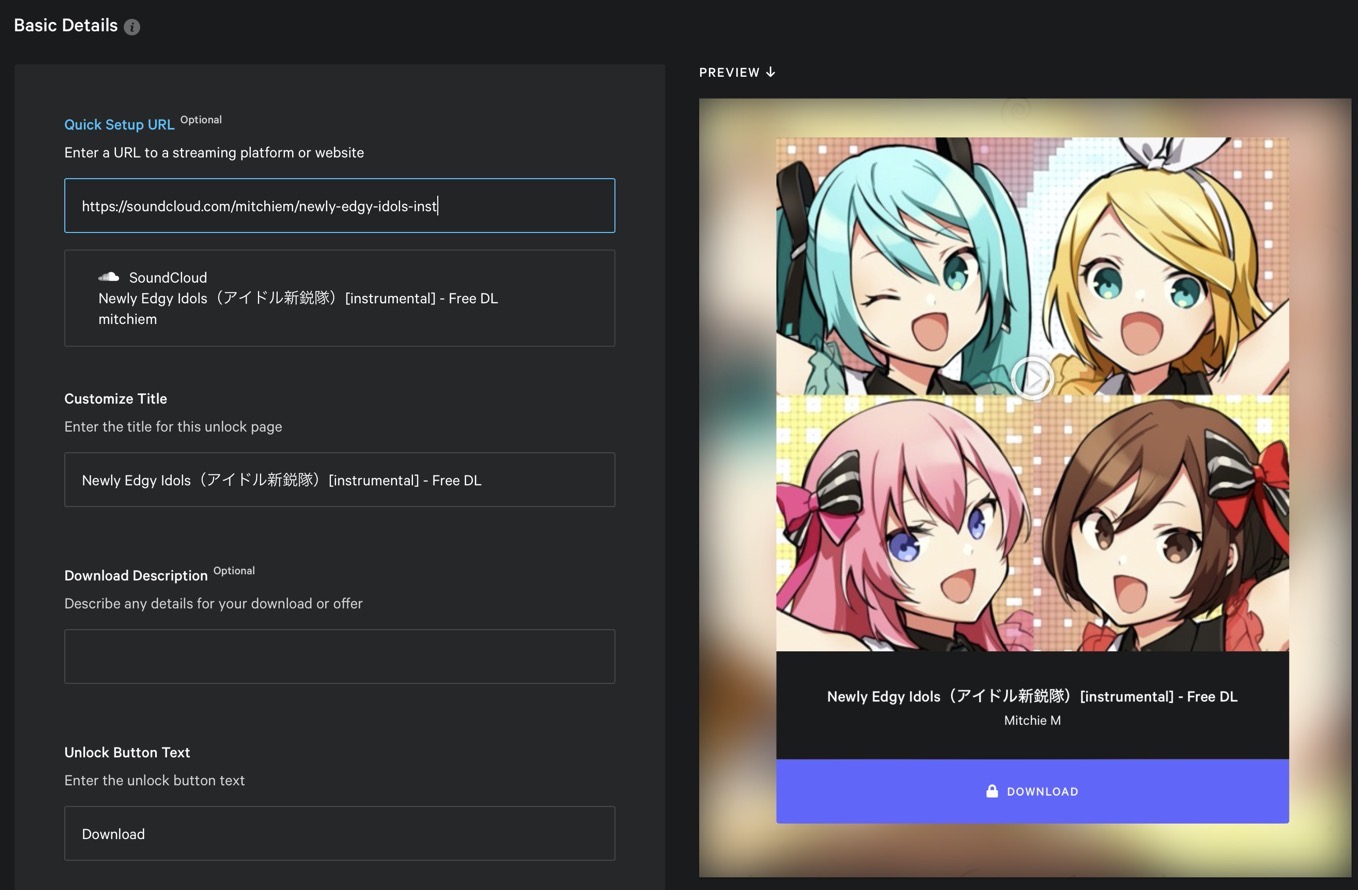Click the Quick Setup URL label link
The image size is (1358, 890).
[119, 125]
